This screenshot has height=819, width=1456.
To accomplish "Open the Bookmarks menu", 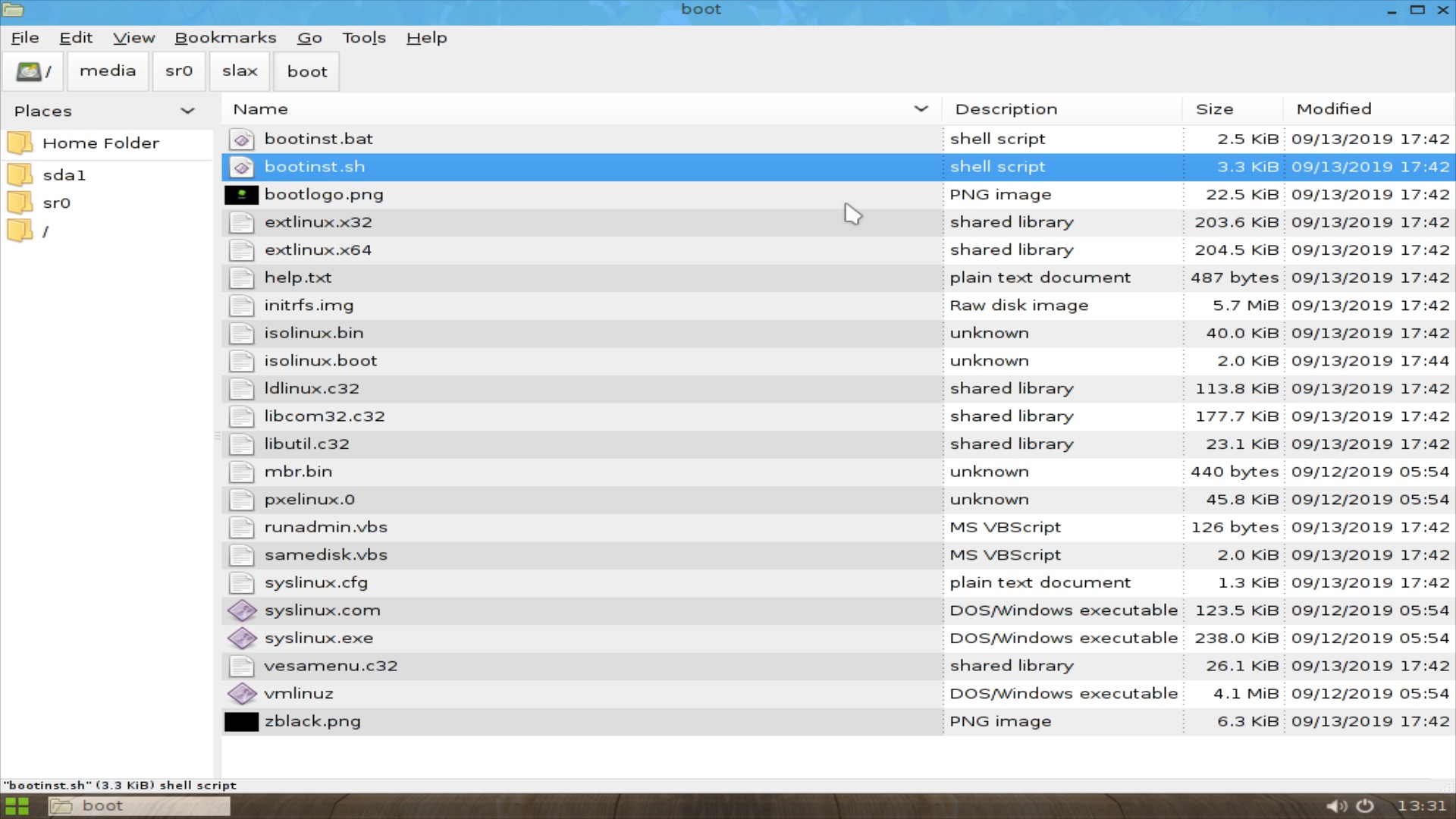I will pos(225,38).
